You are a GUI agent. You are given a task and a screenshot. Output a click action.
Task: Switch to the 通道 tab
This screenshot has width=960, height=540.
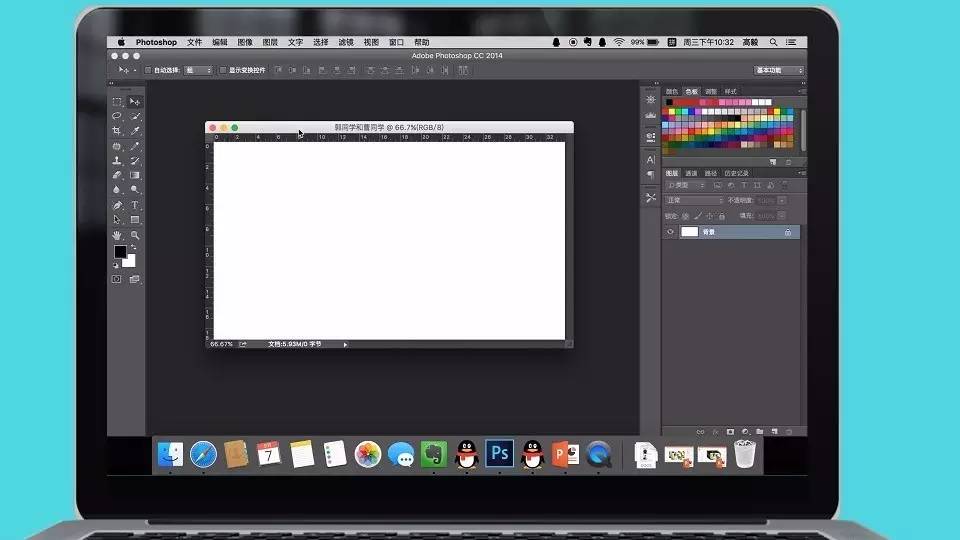pyautogui.click(x=691, y=173)
